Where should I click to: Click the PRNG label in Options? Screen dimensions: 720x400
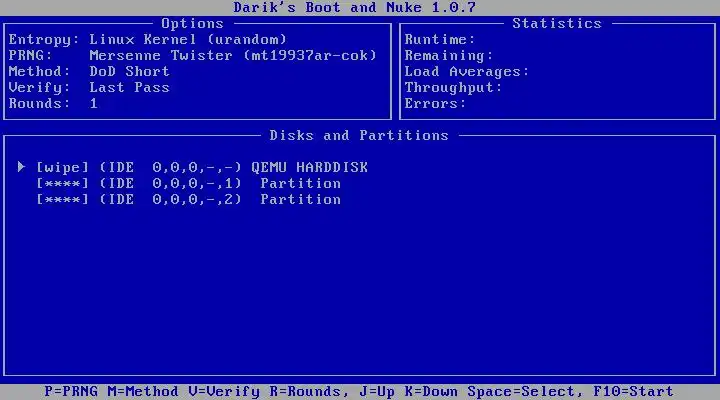click(x=31, y=56)
